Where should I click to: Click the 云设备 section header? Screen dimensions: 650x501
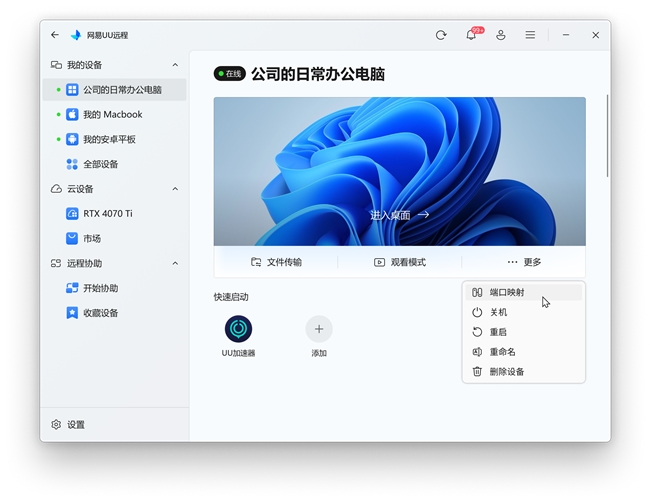click(x=114, y=189)
